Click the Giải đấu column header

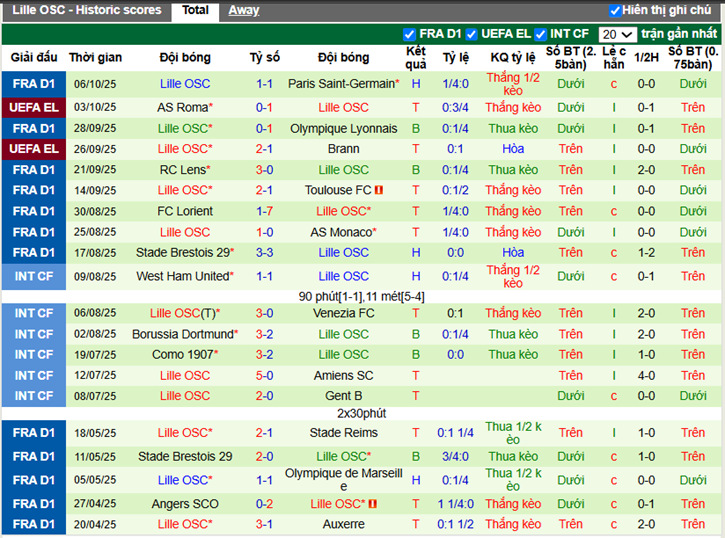[x=34, y=57]
